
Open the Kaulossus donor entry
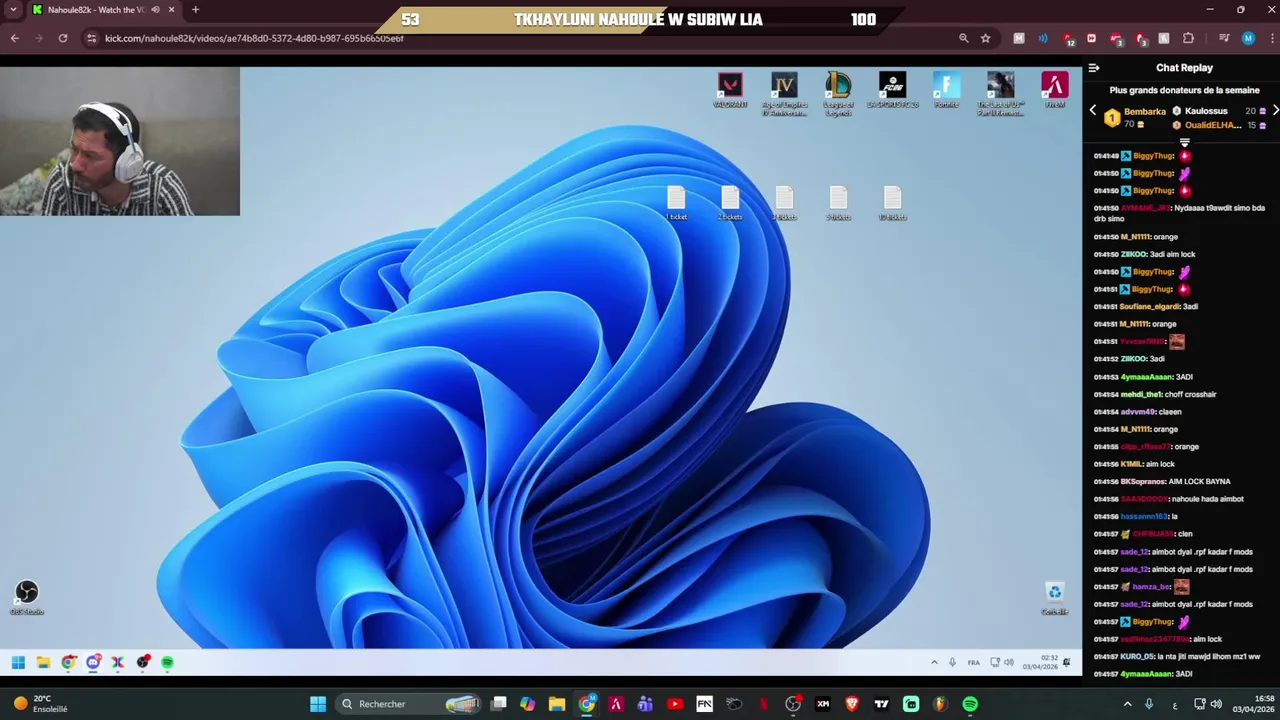tap(1220, 111)
